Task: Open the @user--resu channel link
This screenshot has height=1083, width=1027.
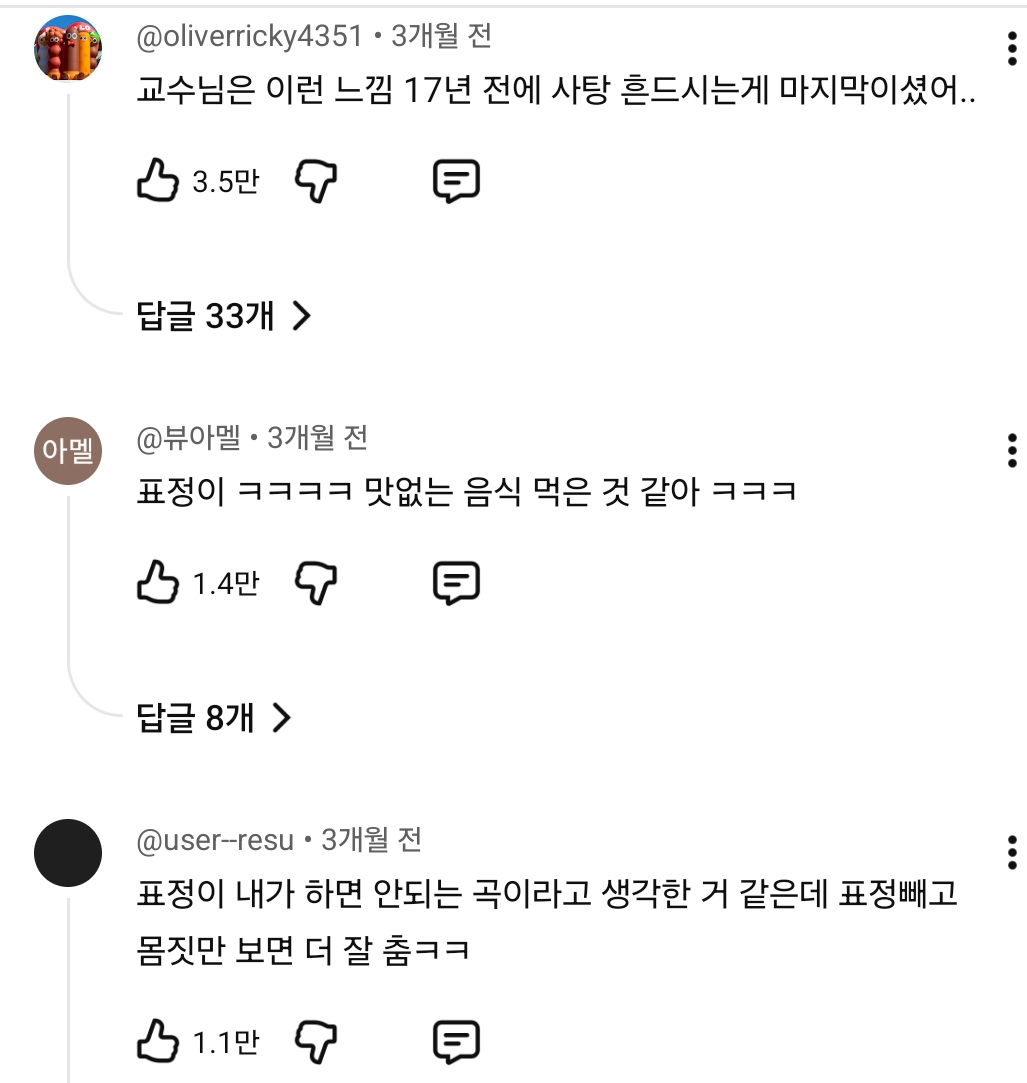Action: [x=215, y=840]
